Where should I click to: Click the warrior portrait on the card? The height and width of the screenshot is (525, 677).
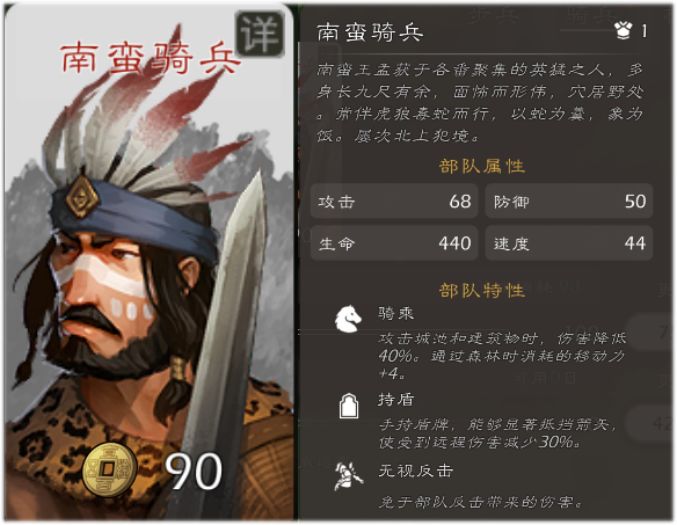149,276
